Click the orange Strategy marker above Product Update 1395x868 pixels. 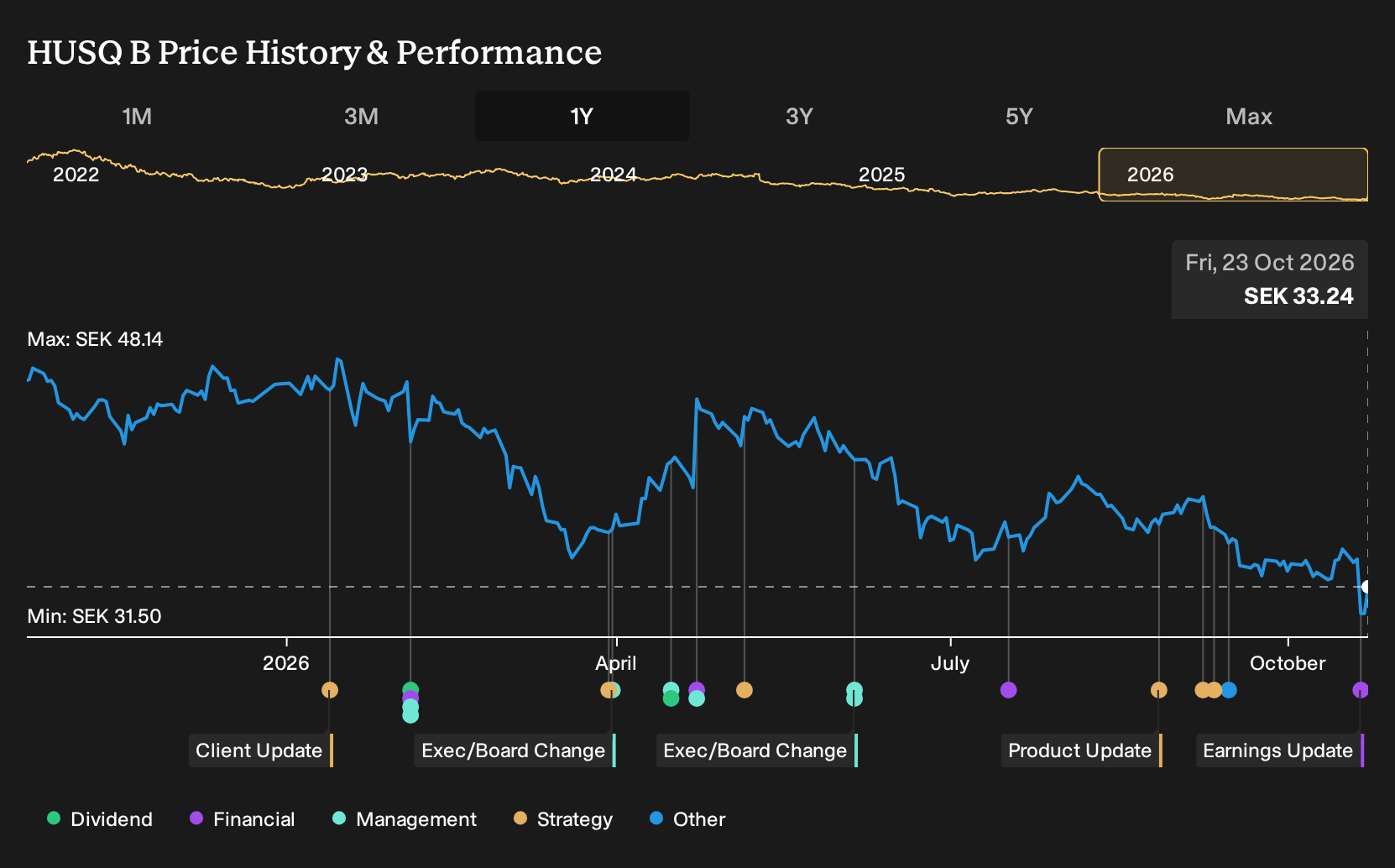pos(1159,690)
